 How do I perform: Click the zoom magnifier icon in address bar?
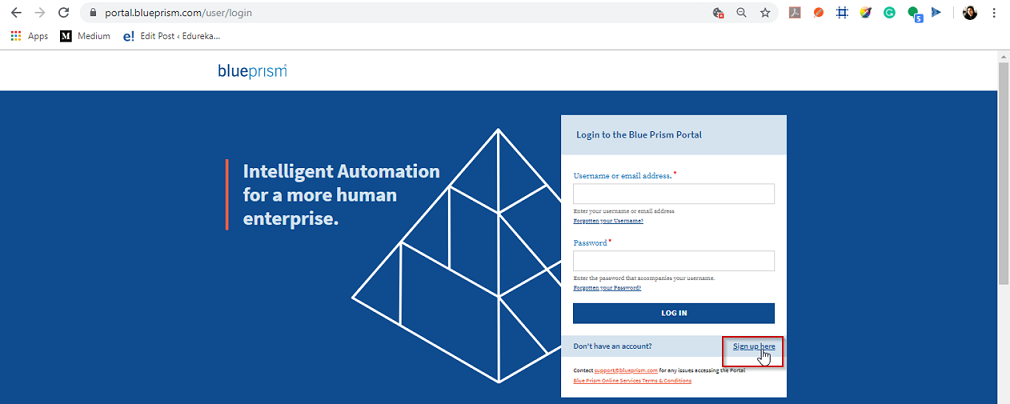pos(741,12)
